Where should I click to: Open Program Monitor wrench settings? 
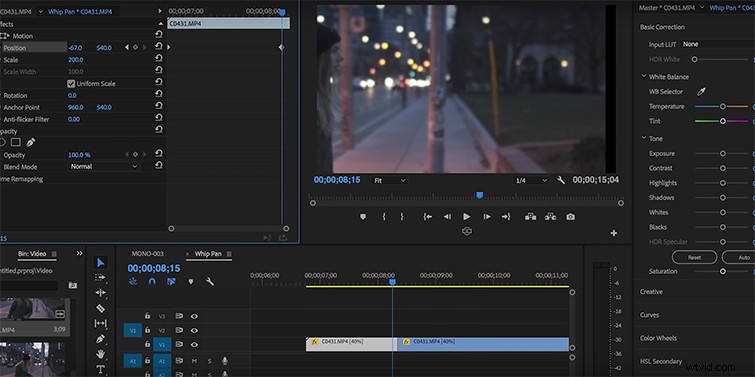[x=560, y=180]
